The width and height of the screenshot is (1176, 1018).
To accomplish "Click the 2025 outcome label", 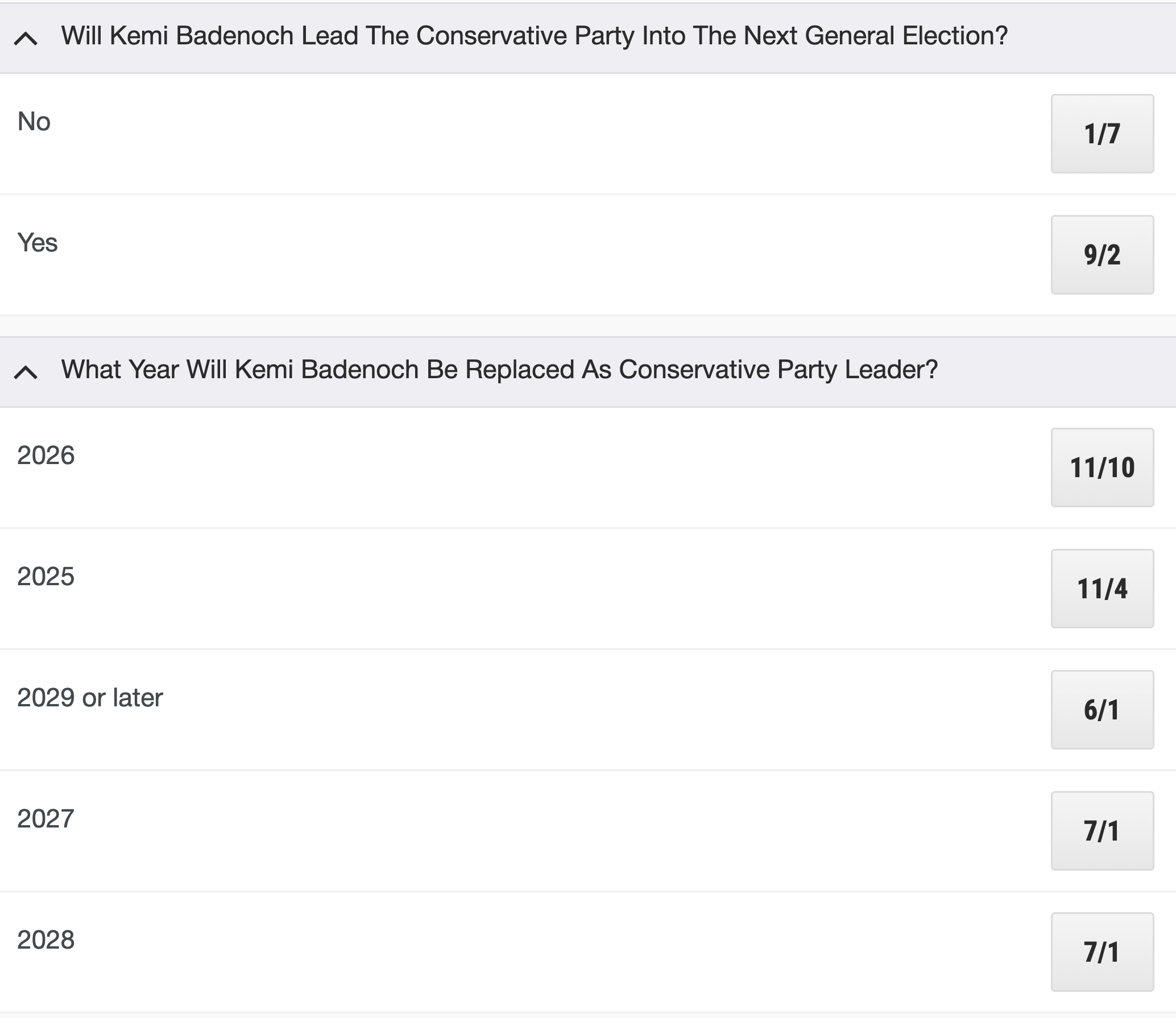I will pos(46,577).
